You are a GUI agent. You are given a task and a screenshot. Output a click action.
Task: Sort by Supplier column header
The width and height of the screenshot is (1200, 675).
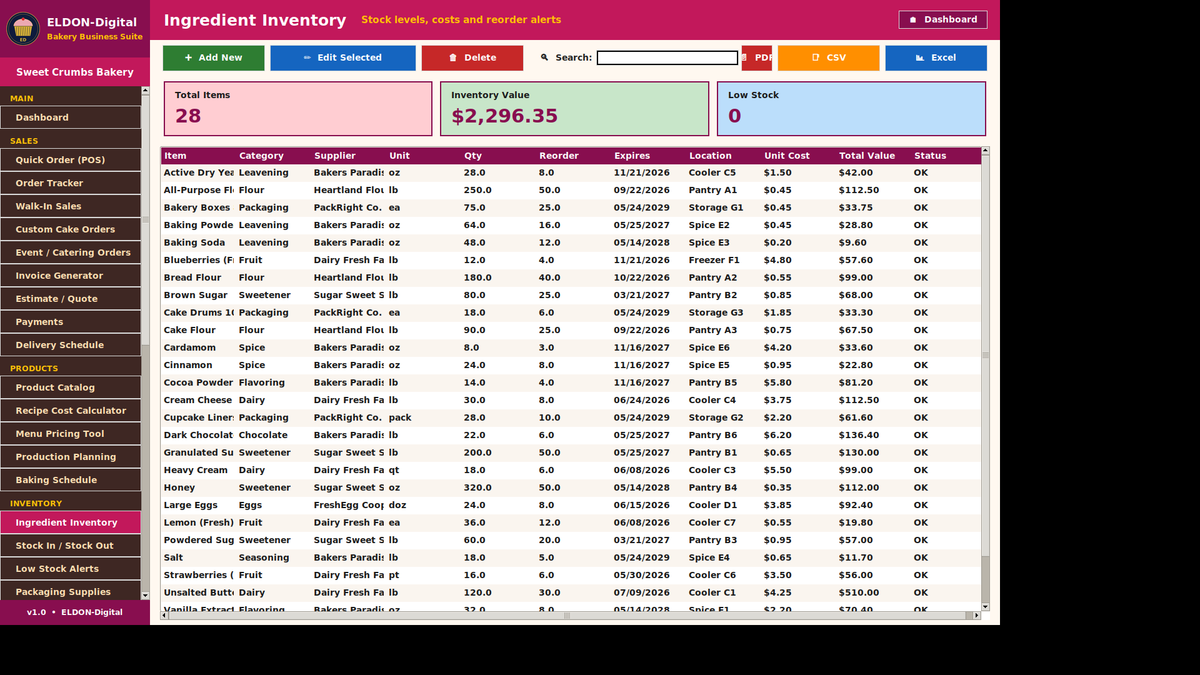coord(349,156)
